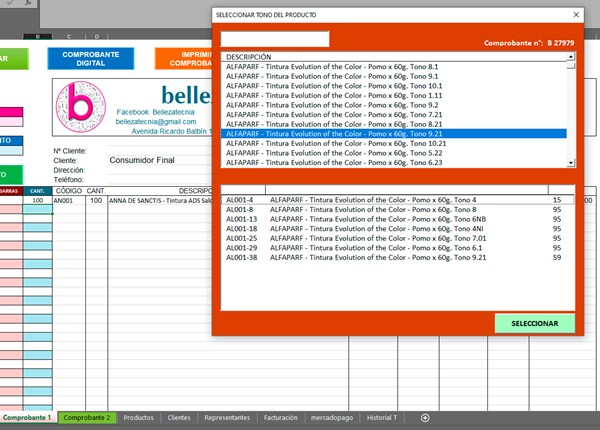Add a new sheet with plus icon
The height and width of the screenshot is (430, 600).
(x=425, y=417)
